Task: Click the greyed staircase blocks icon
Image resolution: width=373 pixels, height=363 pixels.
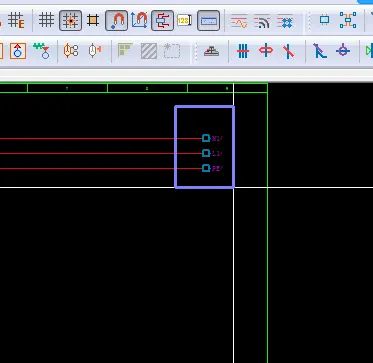Action: coord(125,50)
